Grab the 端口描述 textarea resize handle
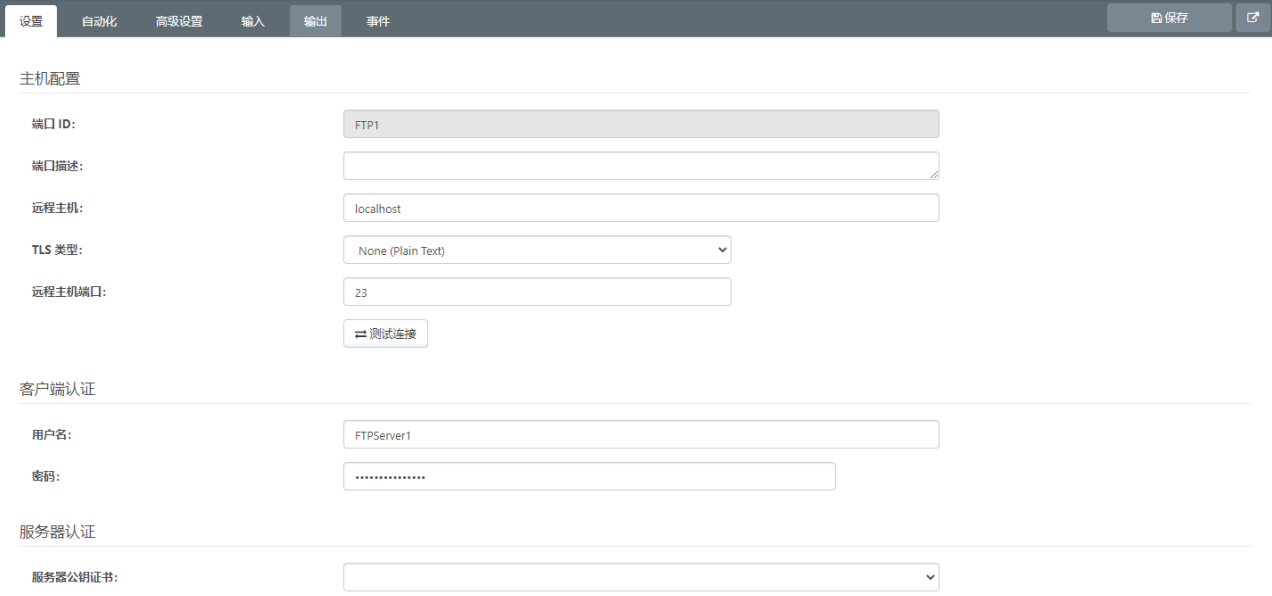Viewport: 1272px width, 596px height. pos(934,174)
